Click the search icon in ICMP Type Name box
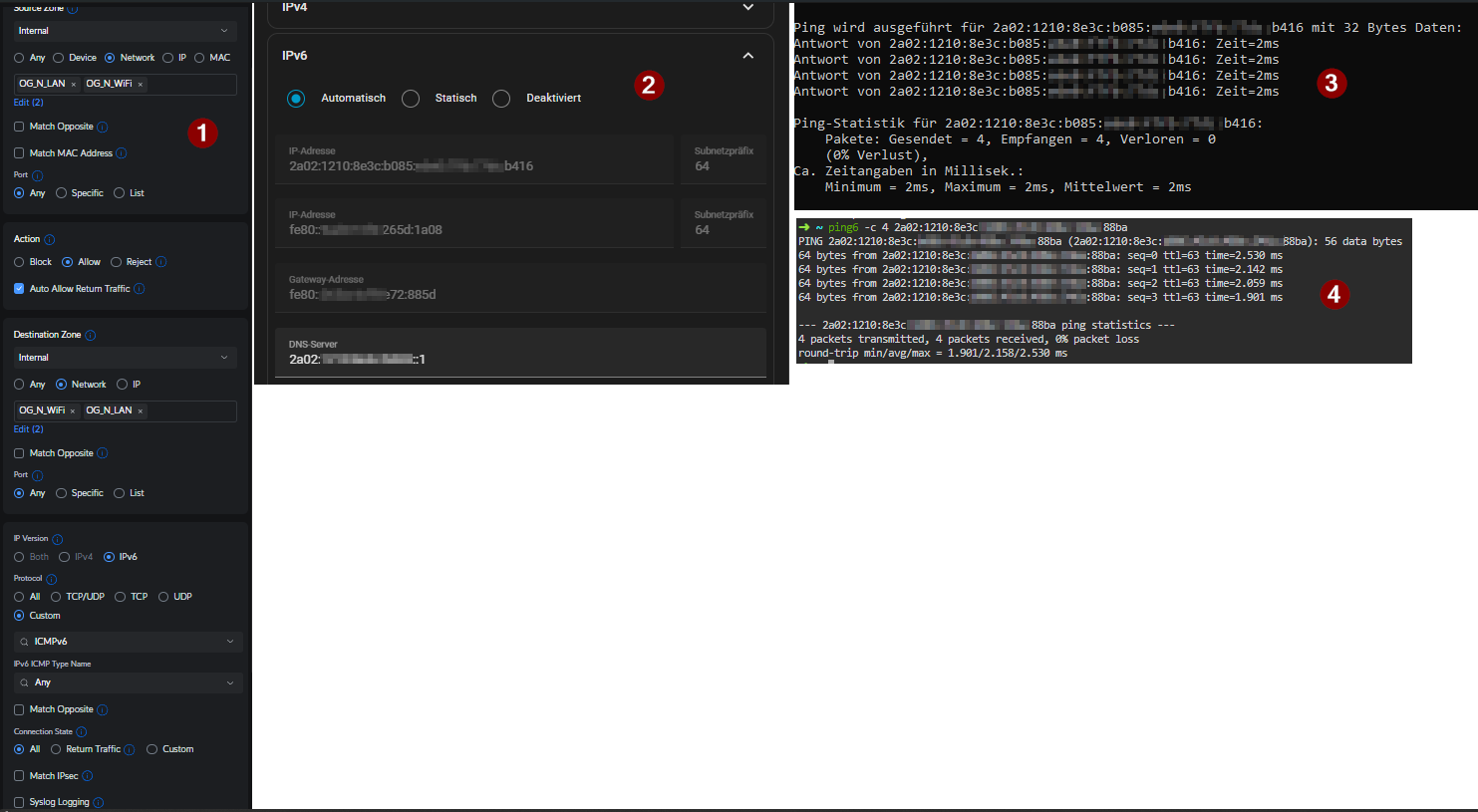1478x812 pixels. [x=24, y=682]
